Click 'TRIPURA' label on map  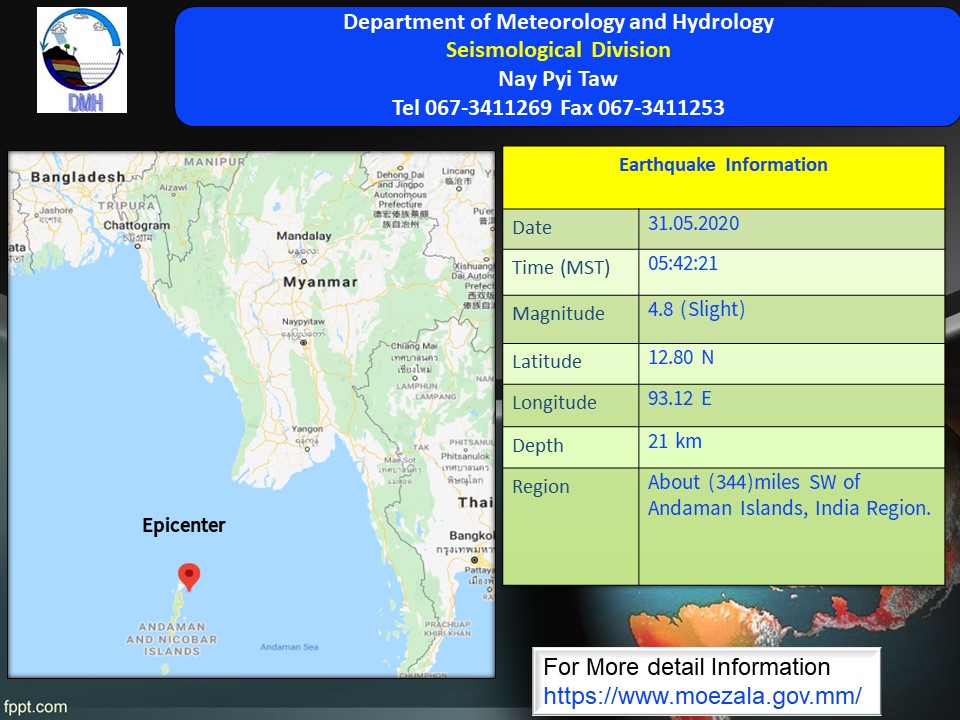pos(126,206)
